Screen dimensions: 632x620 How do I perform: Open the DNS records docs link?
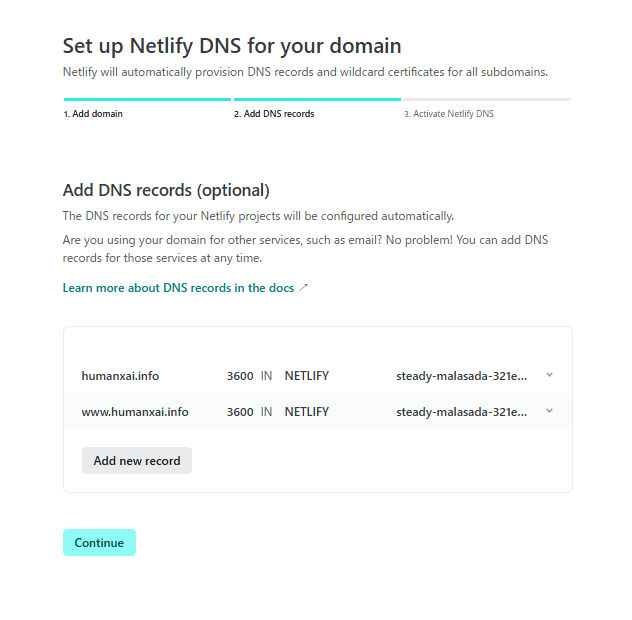click(x=178, y=288)
